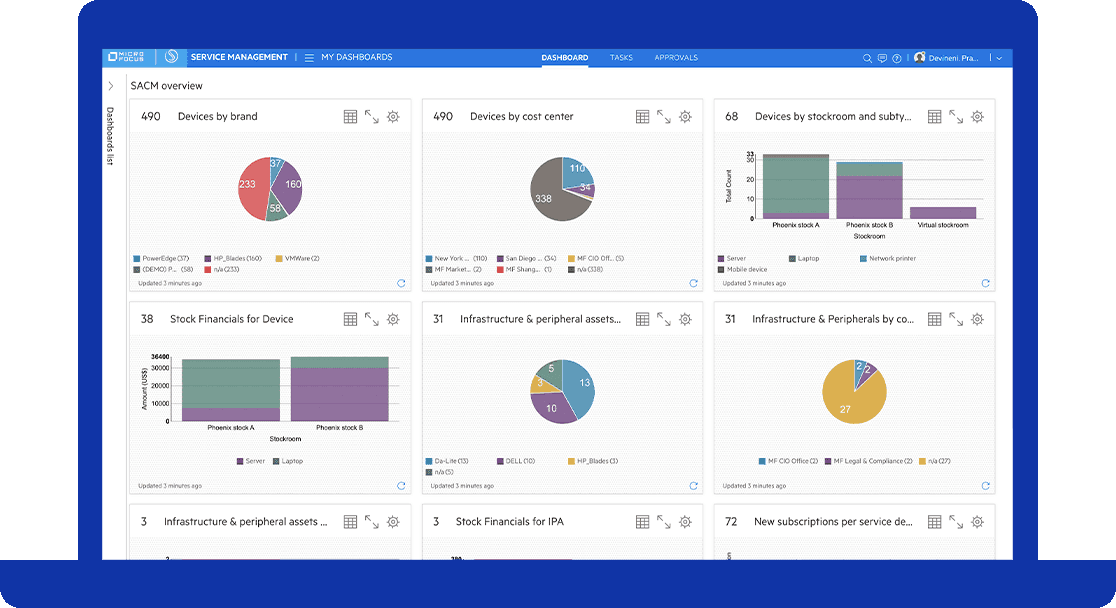Click the Micro Focus logo

pos(126,57)
